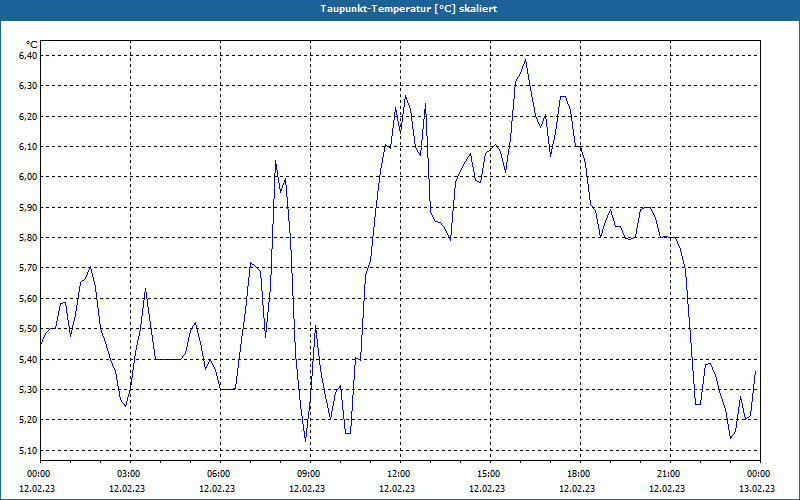Click the chart title Taupunkt-Temperatur [°C] skaliert
Viewport: 800px width, 500px height.
click(409, 9)
